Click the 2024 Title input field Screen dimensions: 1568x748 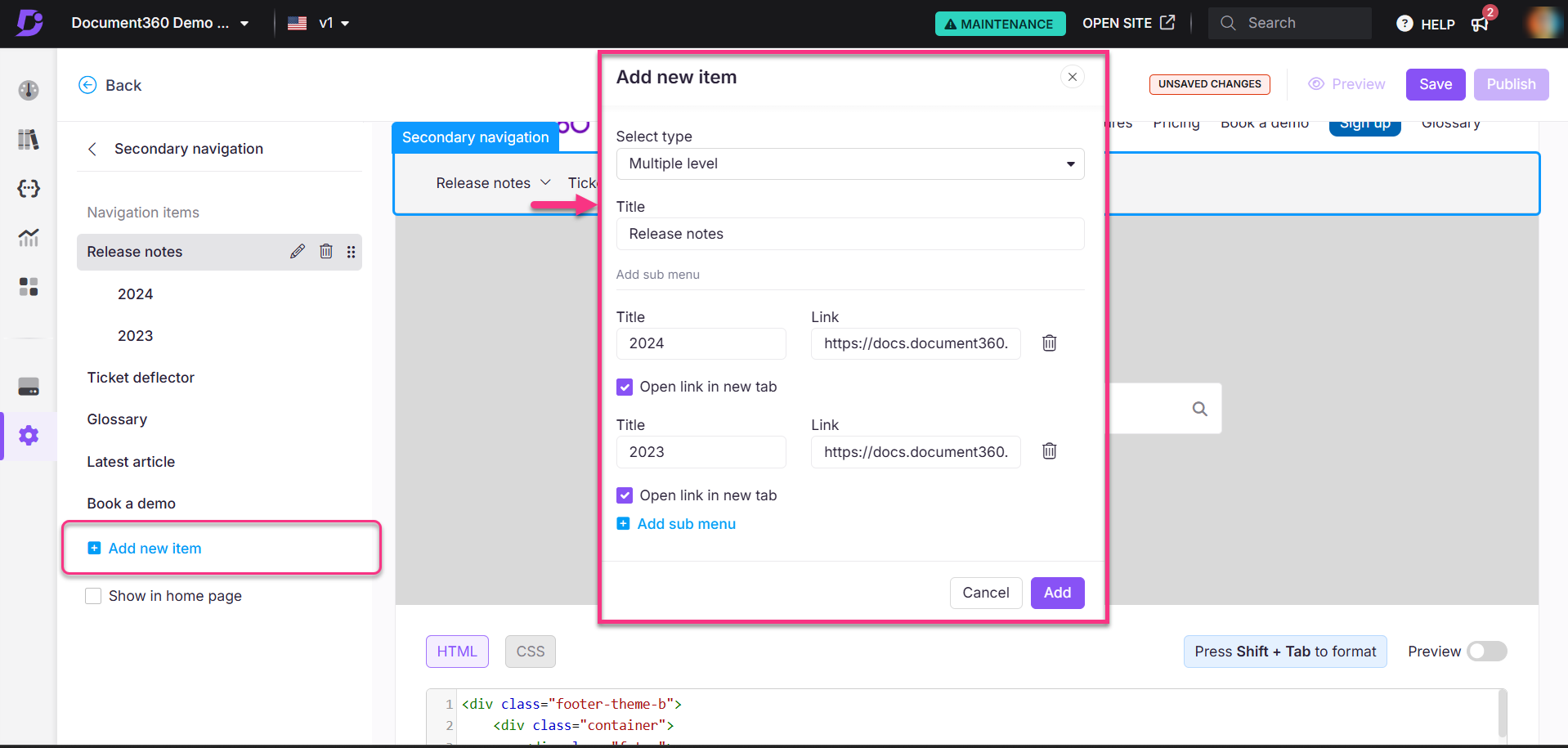(x=701, y=343)
